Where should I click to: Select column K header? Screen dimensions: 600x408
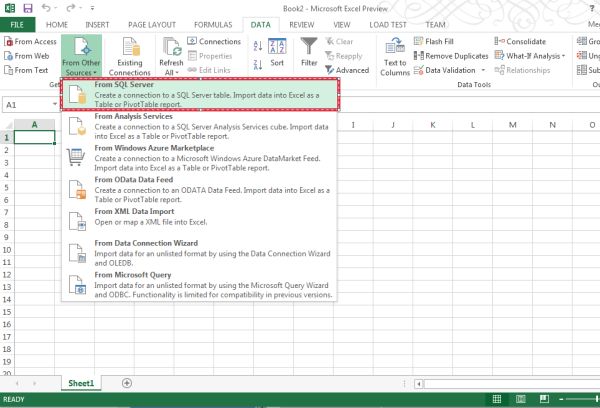click(x=433, y=125)
